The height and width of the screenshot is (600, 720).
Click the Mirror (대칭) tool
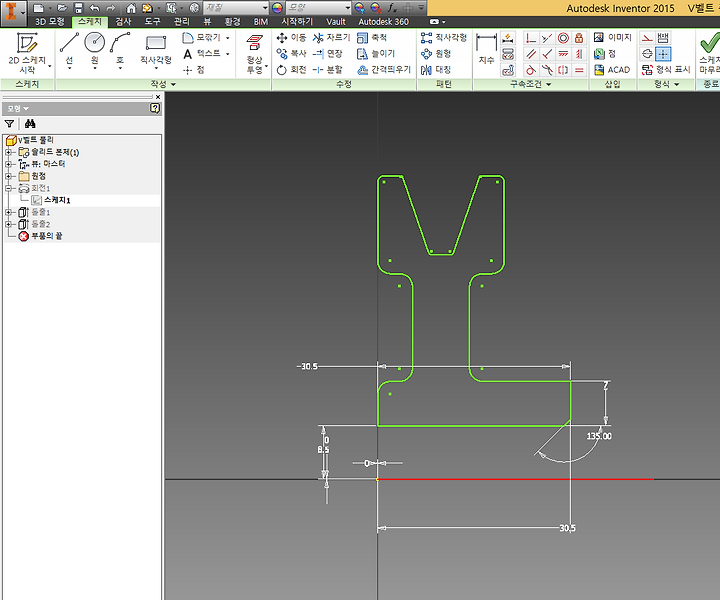436,70
